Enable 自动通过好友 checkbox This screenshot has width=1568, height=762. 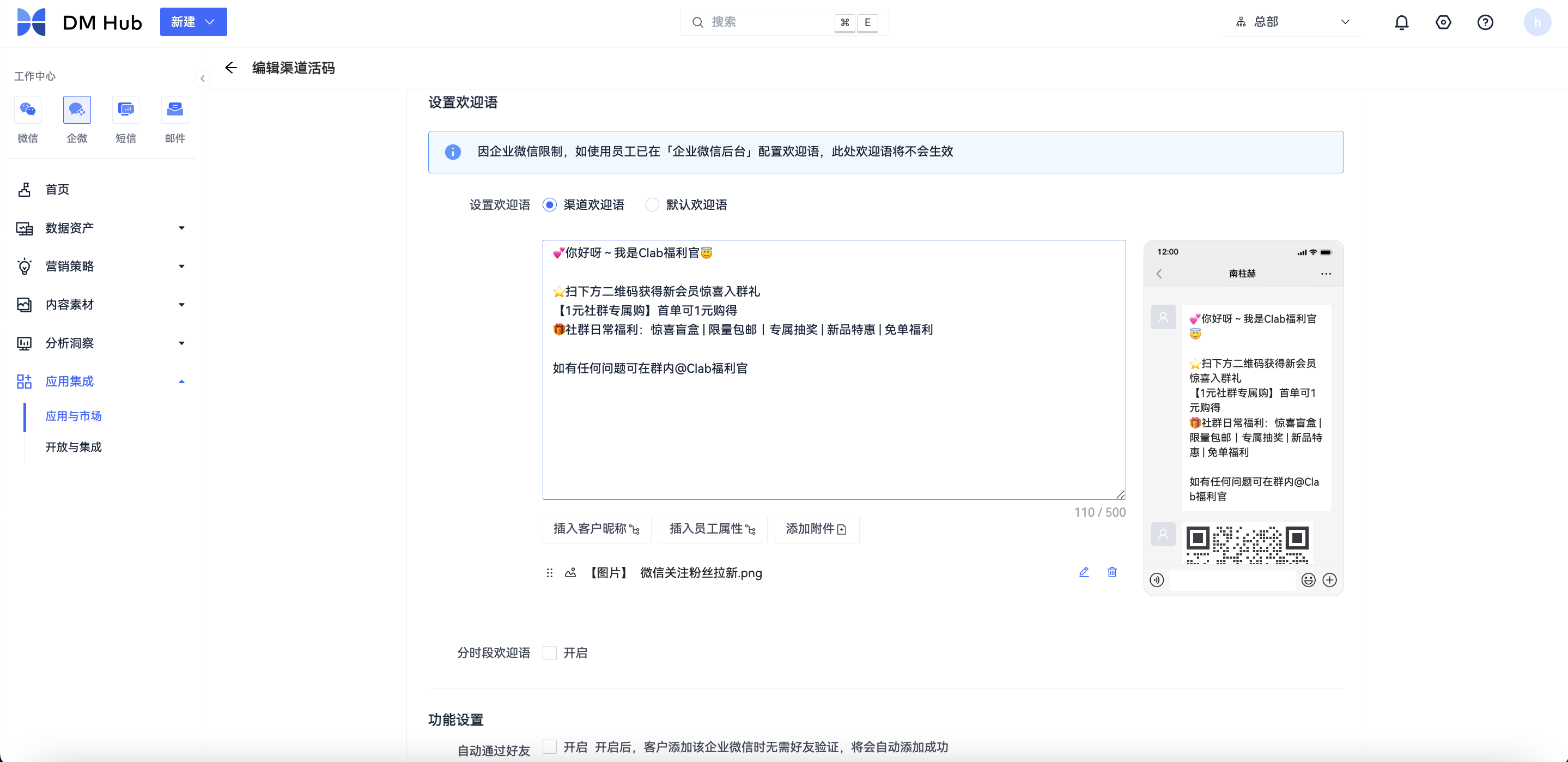[x=550, y=747]
